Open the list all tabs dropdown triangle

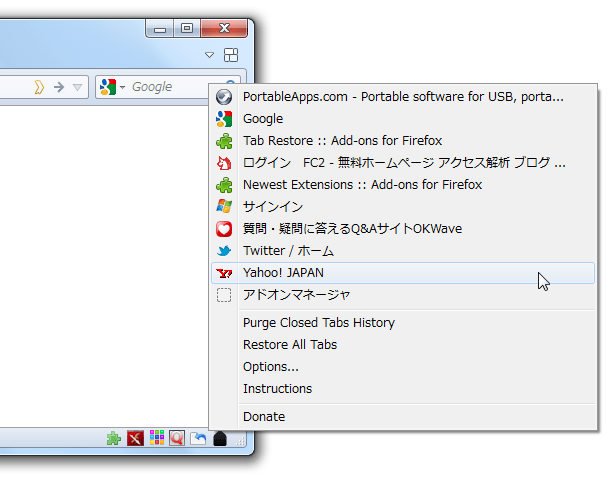click(x=210, y=55)
